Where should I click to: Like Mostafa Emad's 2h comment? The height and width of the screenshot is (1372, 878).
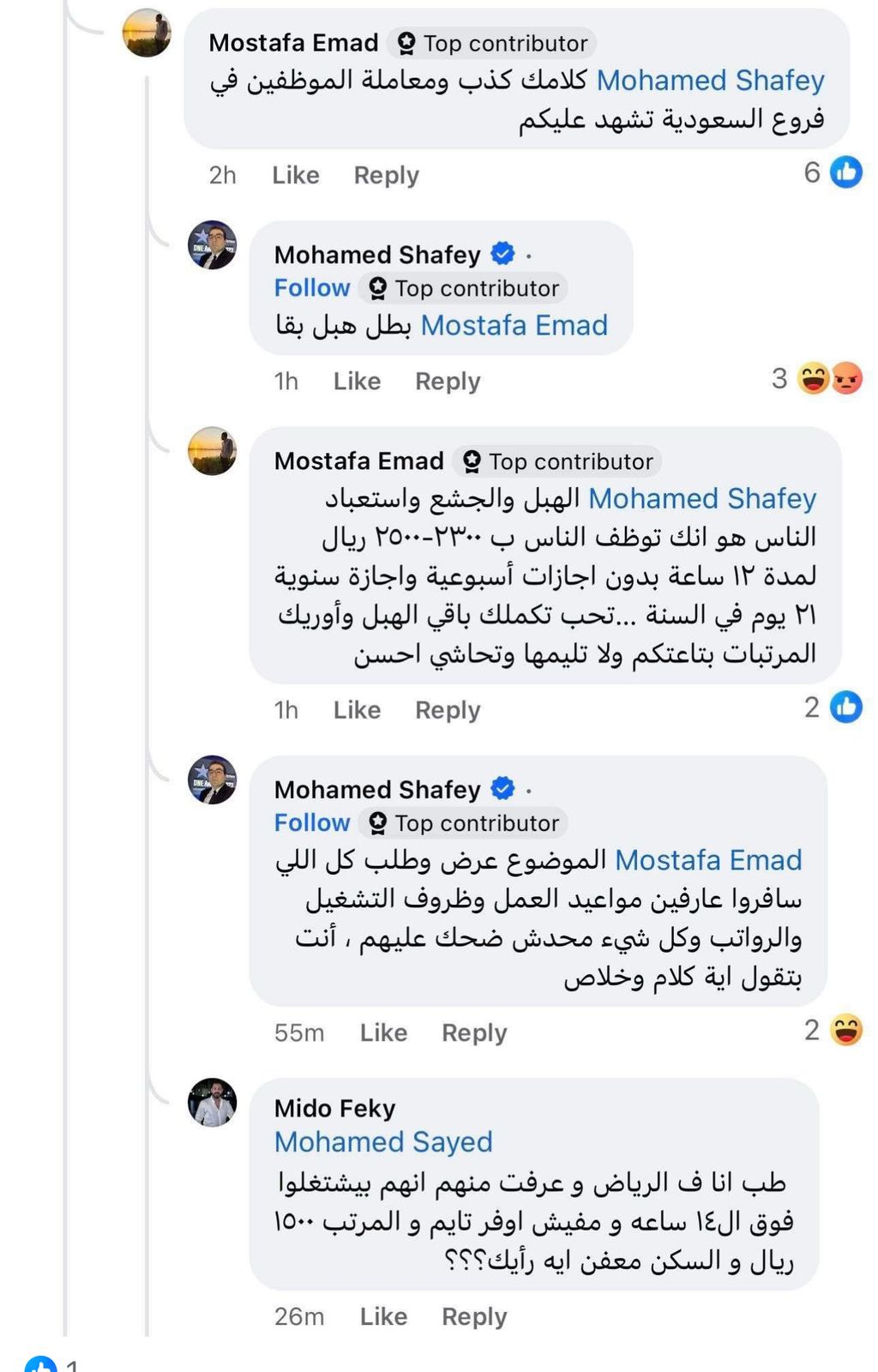[x=296, y=175]
